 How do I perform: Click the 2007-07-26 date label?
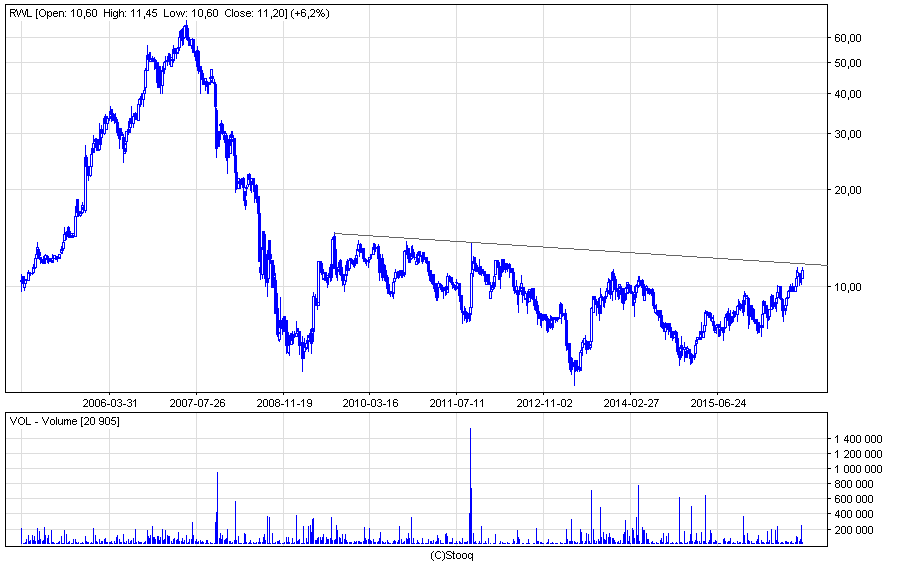pos(197,403)
